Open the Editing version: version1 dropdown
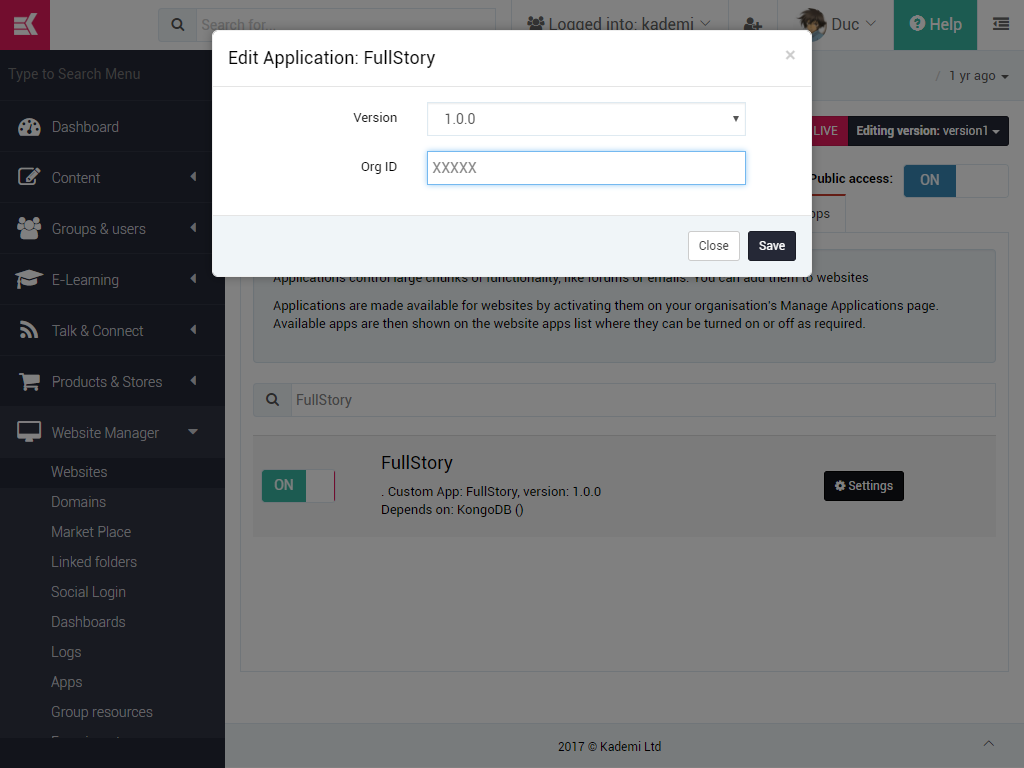The height and width of the screenshot is (768, 1024). 927,131
